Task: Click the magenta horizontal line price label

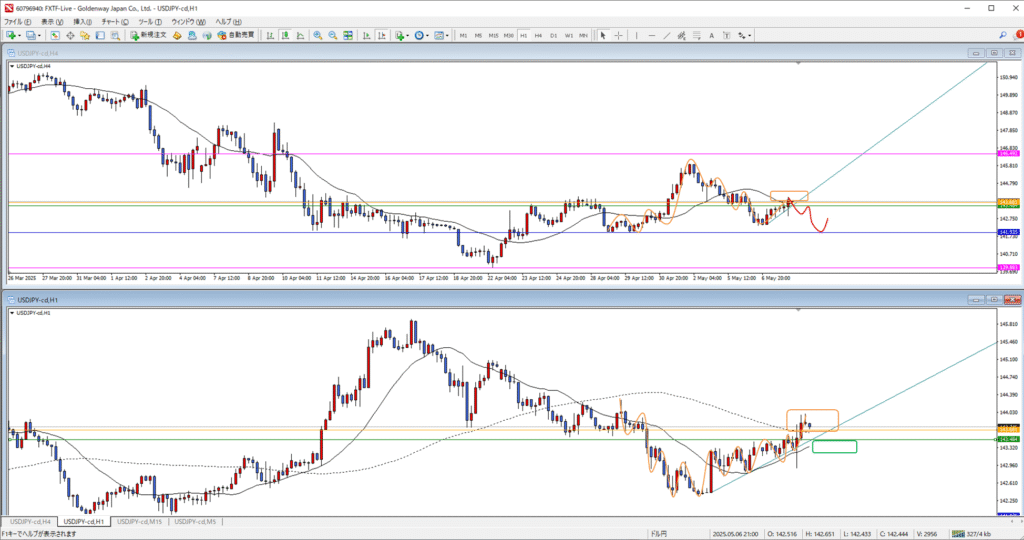Action: (1007, 153)
